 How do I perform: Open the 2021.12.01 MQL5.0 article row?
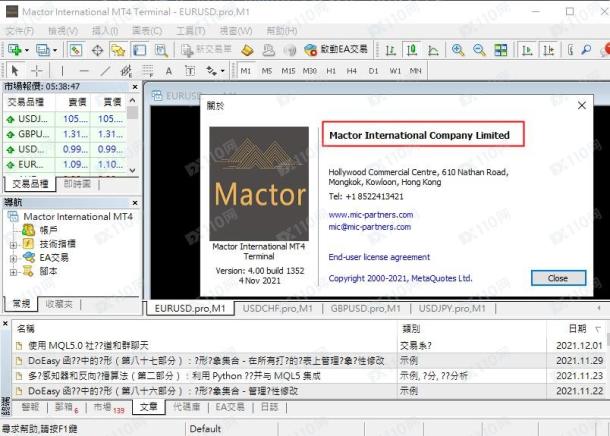click(x=309, y=345)
